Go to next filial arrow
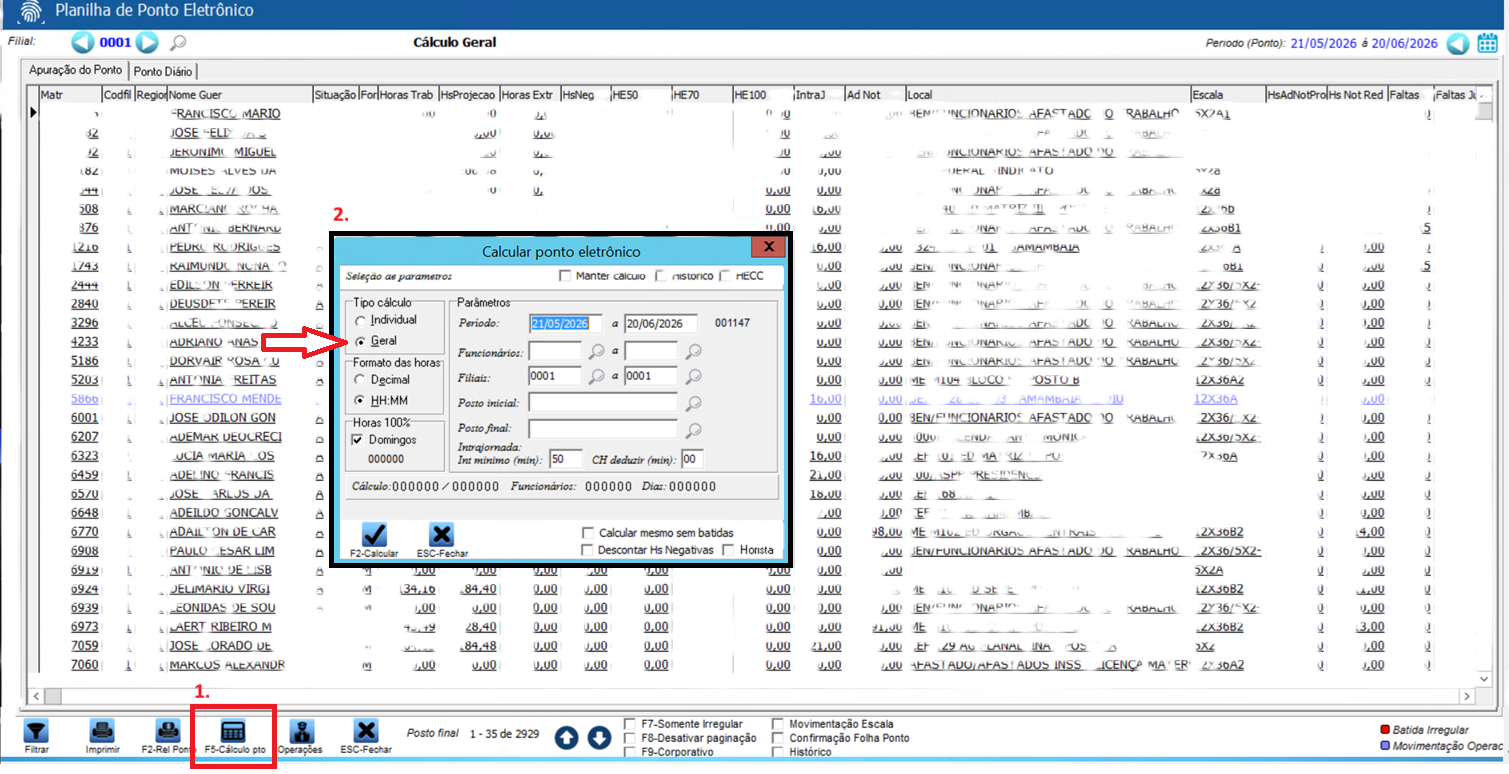 pyautogui.click(x=147, y=43)
